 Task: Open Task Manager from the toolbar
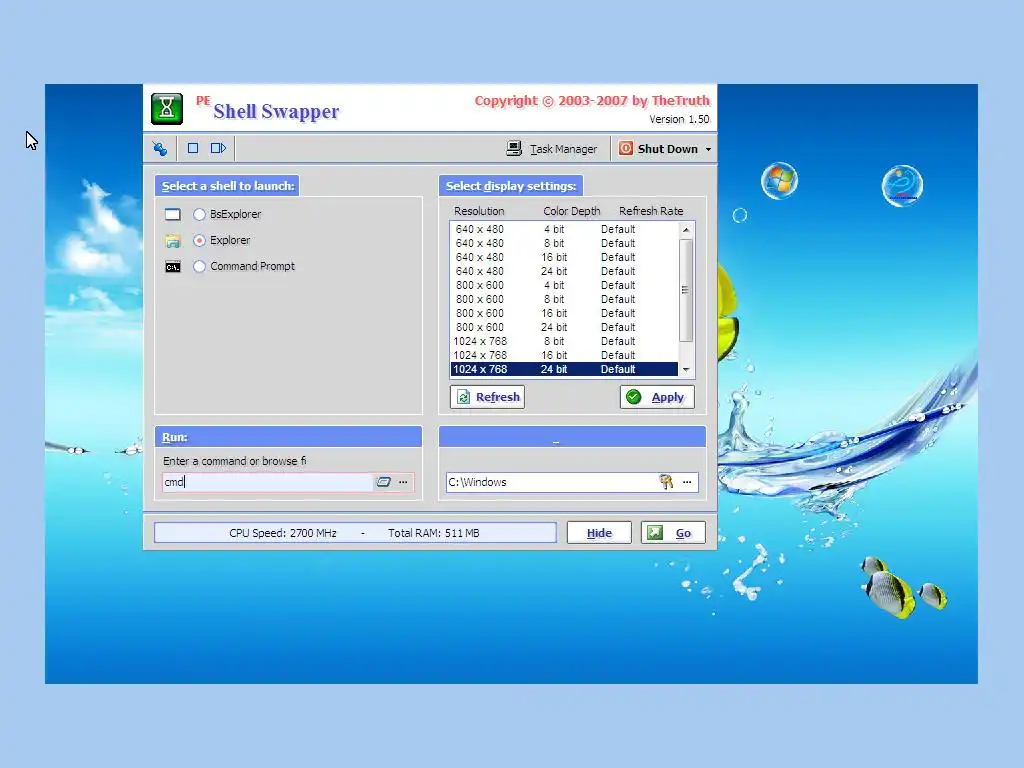(552, 149)
